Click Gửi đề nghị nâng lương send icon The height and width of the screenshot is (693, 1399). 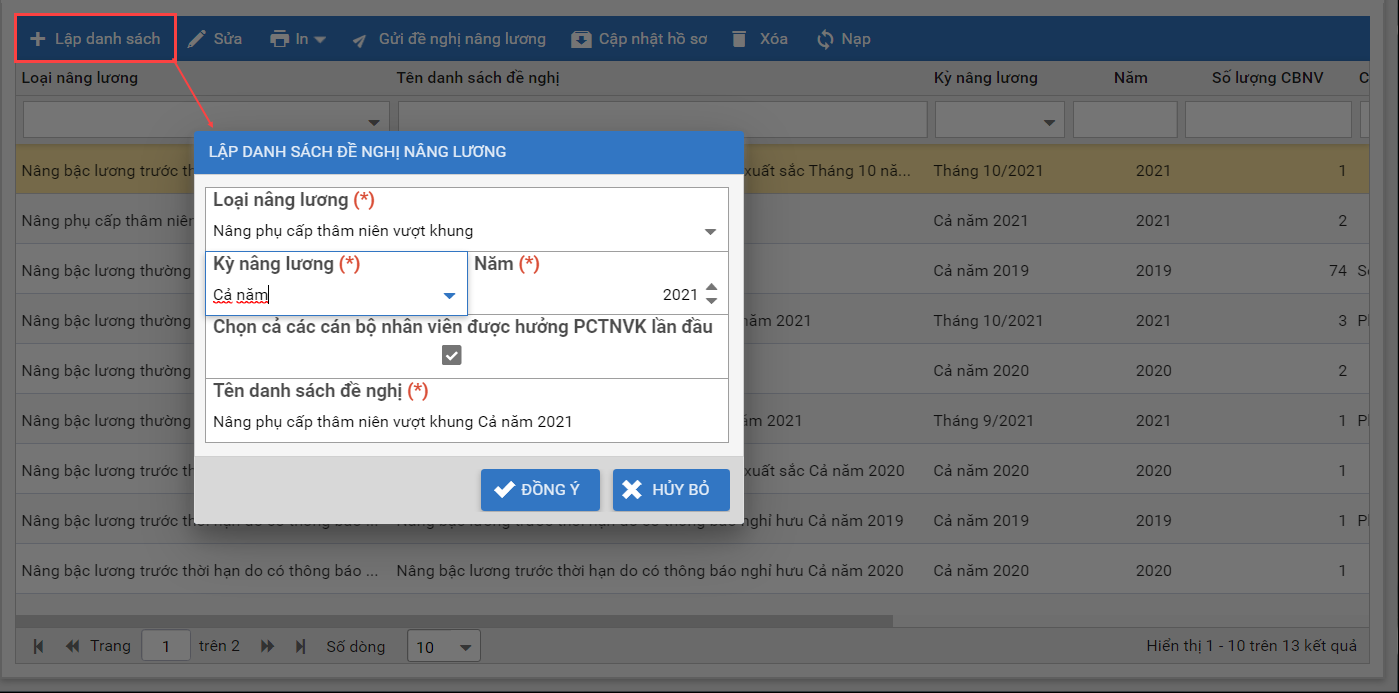pos(360,40)
